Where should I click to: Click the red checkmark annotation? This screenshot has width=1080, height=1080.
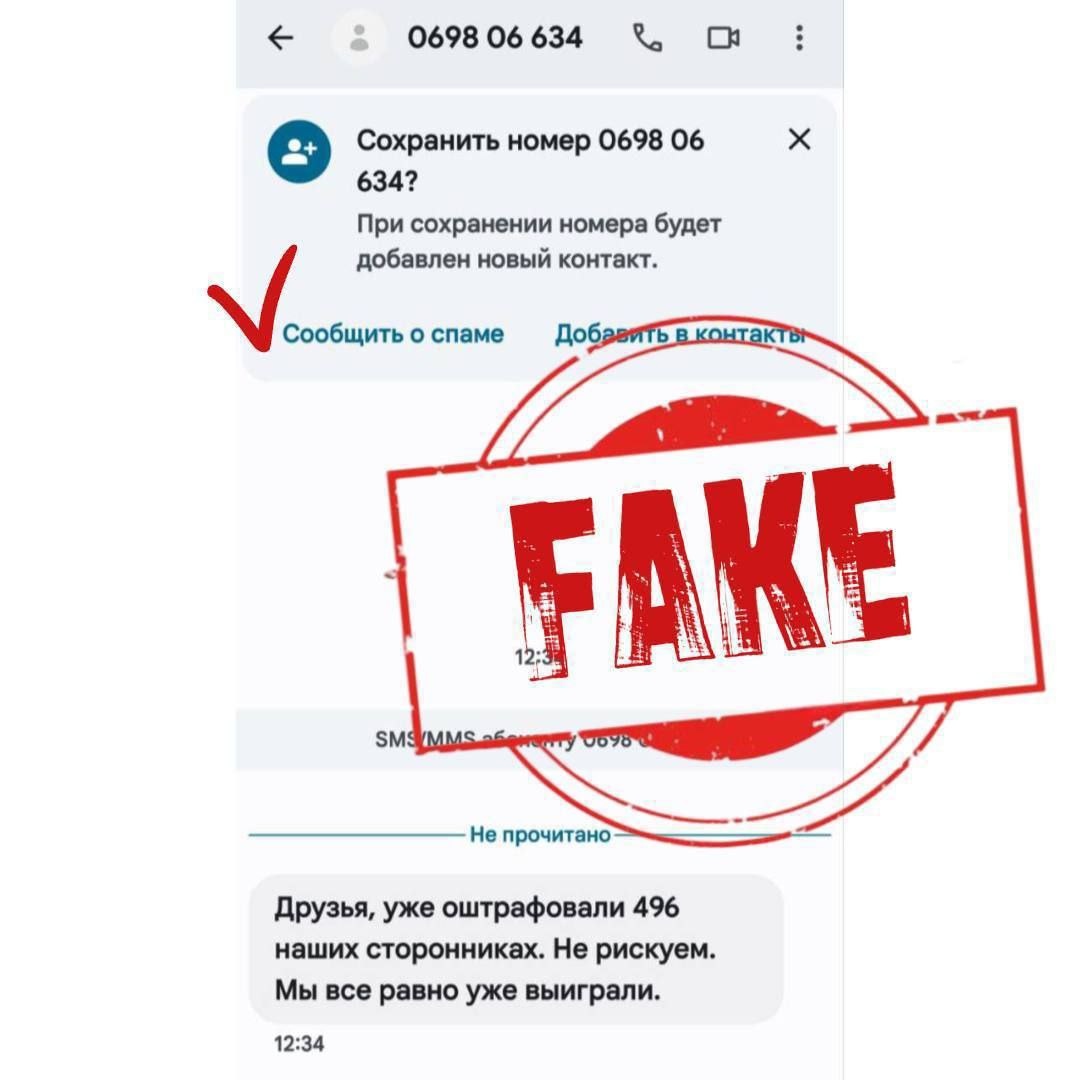click(x=253, y=298)
